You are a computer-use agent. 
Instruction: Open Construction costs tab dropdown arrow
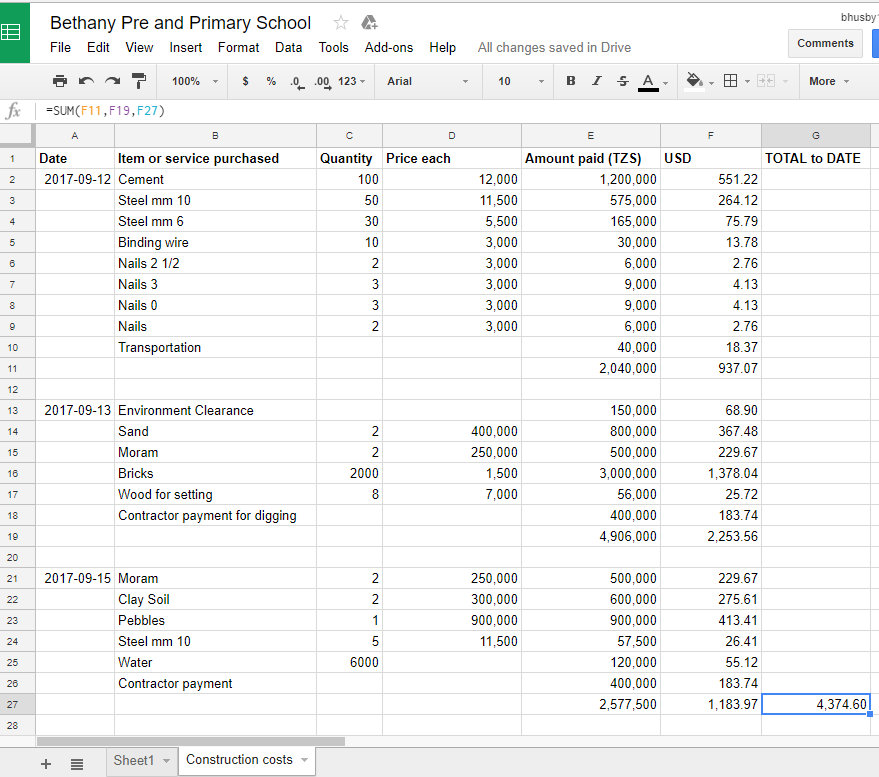pos(304,760)
